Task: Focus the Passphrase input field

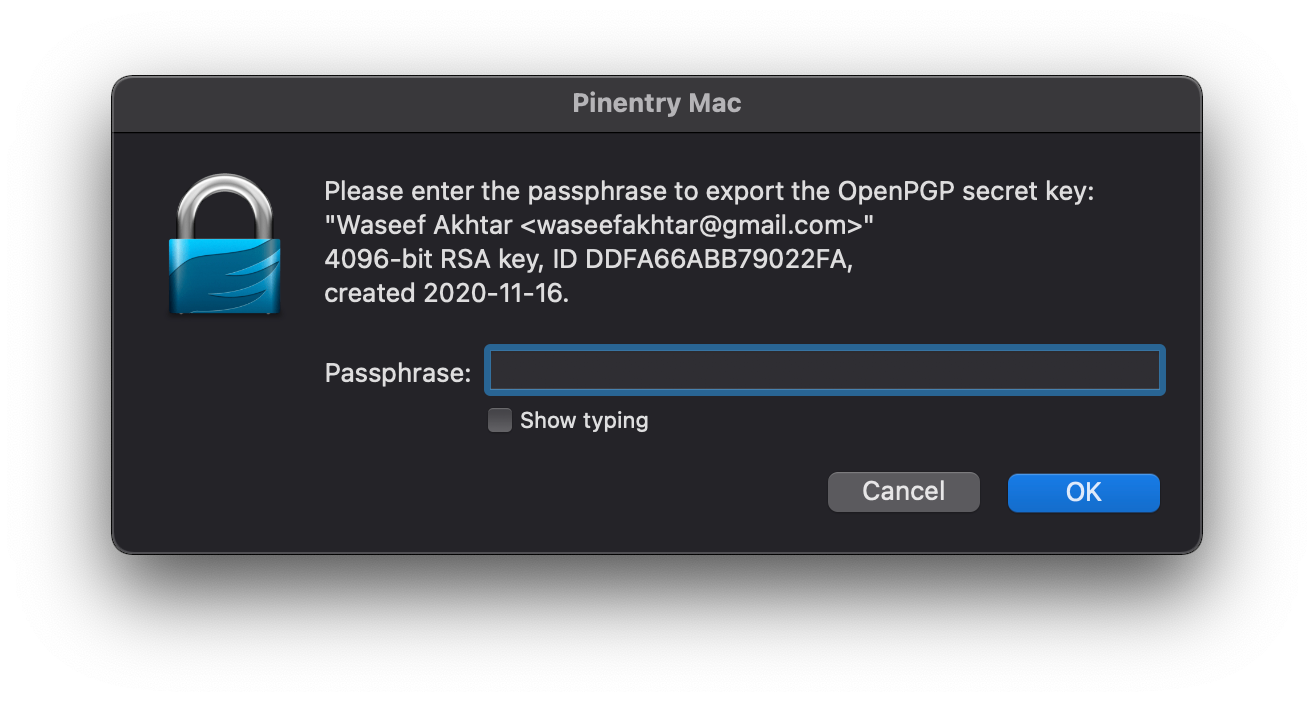Action: pos(825,371)
